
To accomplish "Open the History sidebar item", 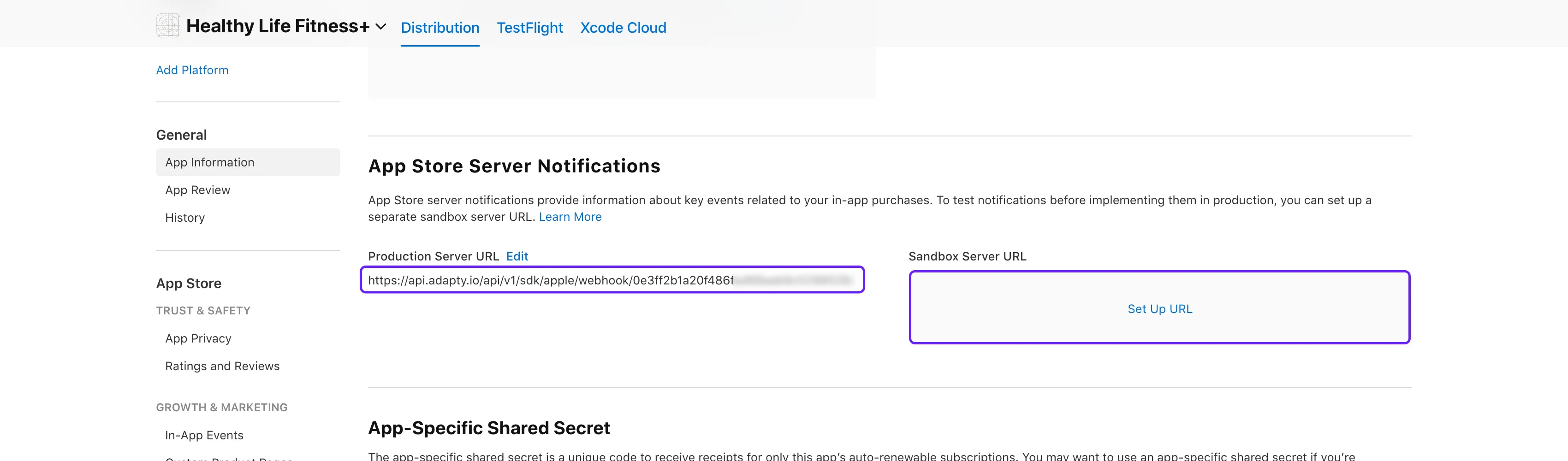I will pos(184,218).
